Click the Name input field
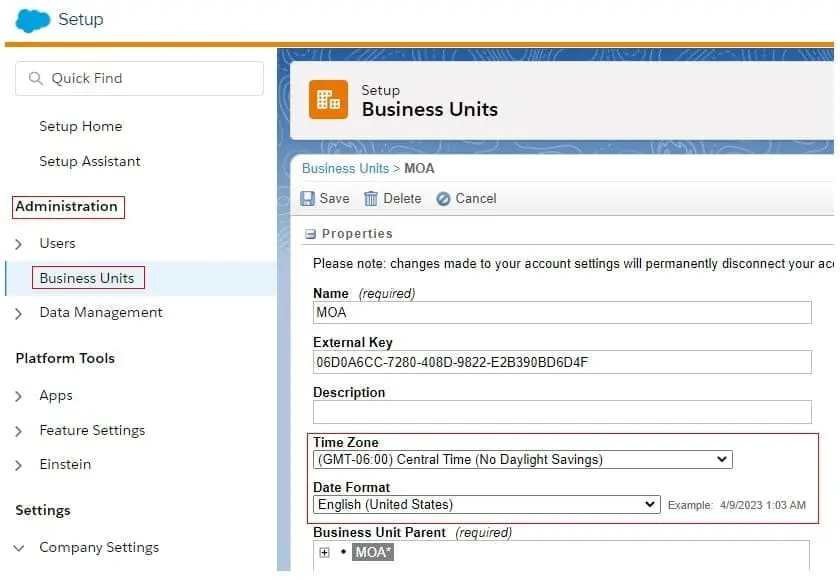This screenshot has width=840, height=580. point(561,313)
